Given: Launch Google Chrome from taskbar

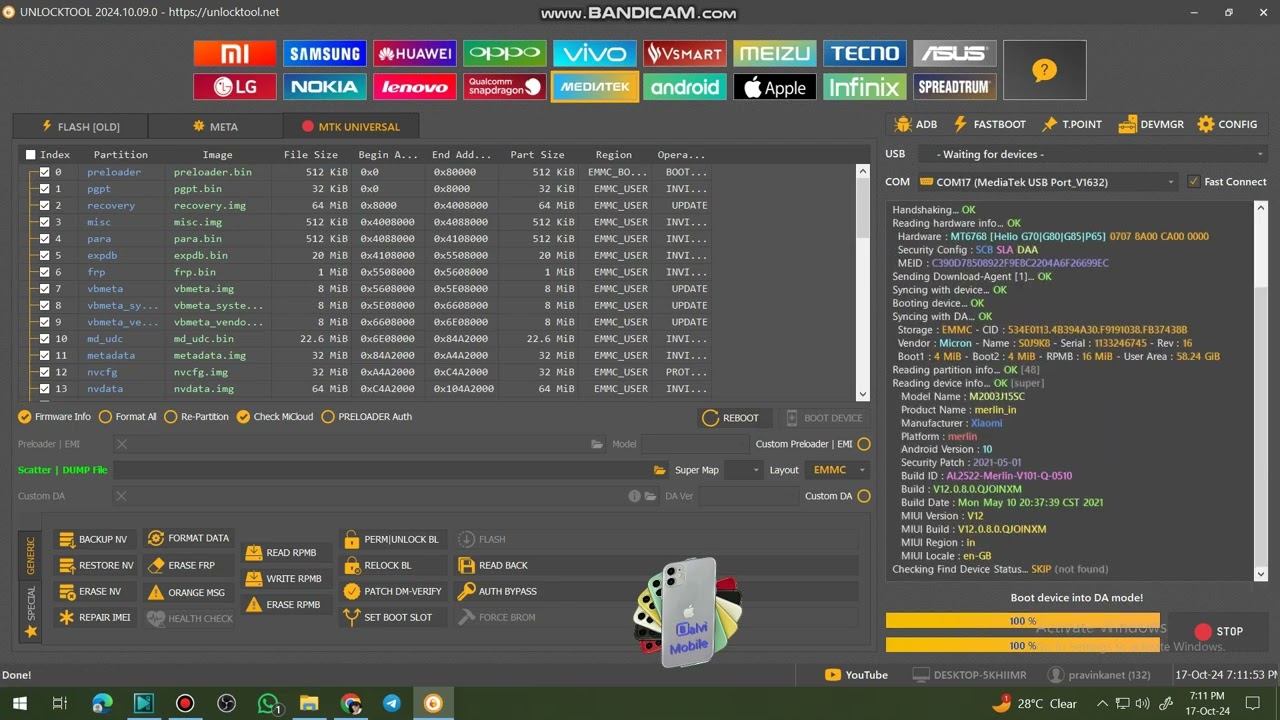Looking at the screenshot, I should pyautogui.click(x=350, y=704).
